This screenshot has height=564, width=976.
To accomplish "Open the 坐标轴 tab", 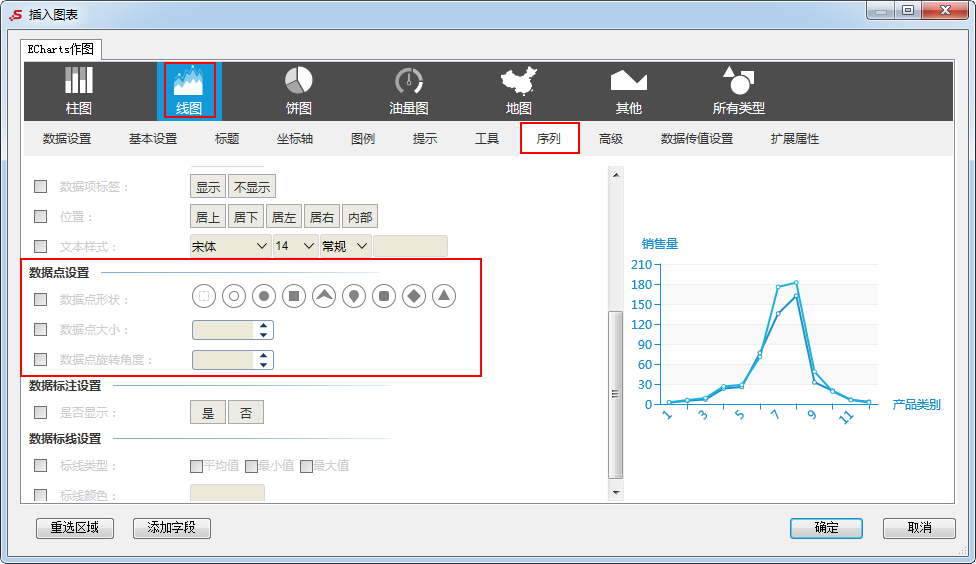I will click(x=295, y=139).
